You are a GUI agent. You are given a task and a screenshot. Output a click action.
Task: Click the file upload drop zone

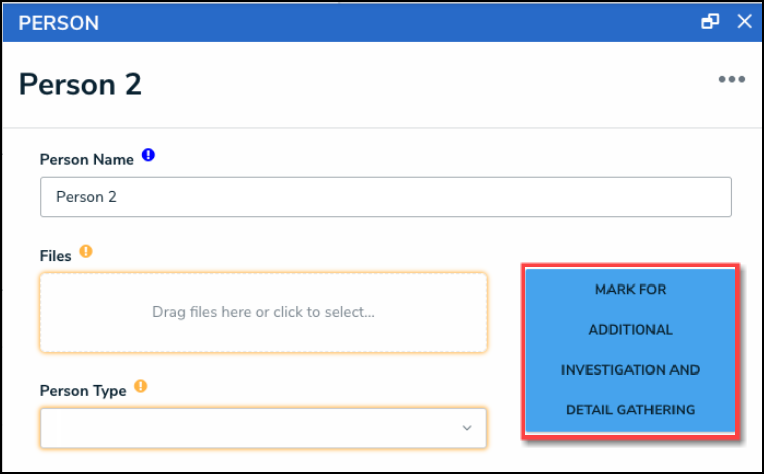pos(263,312)
